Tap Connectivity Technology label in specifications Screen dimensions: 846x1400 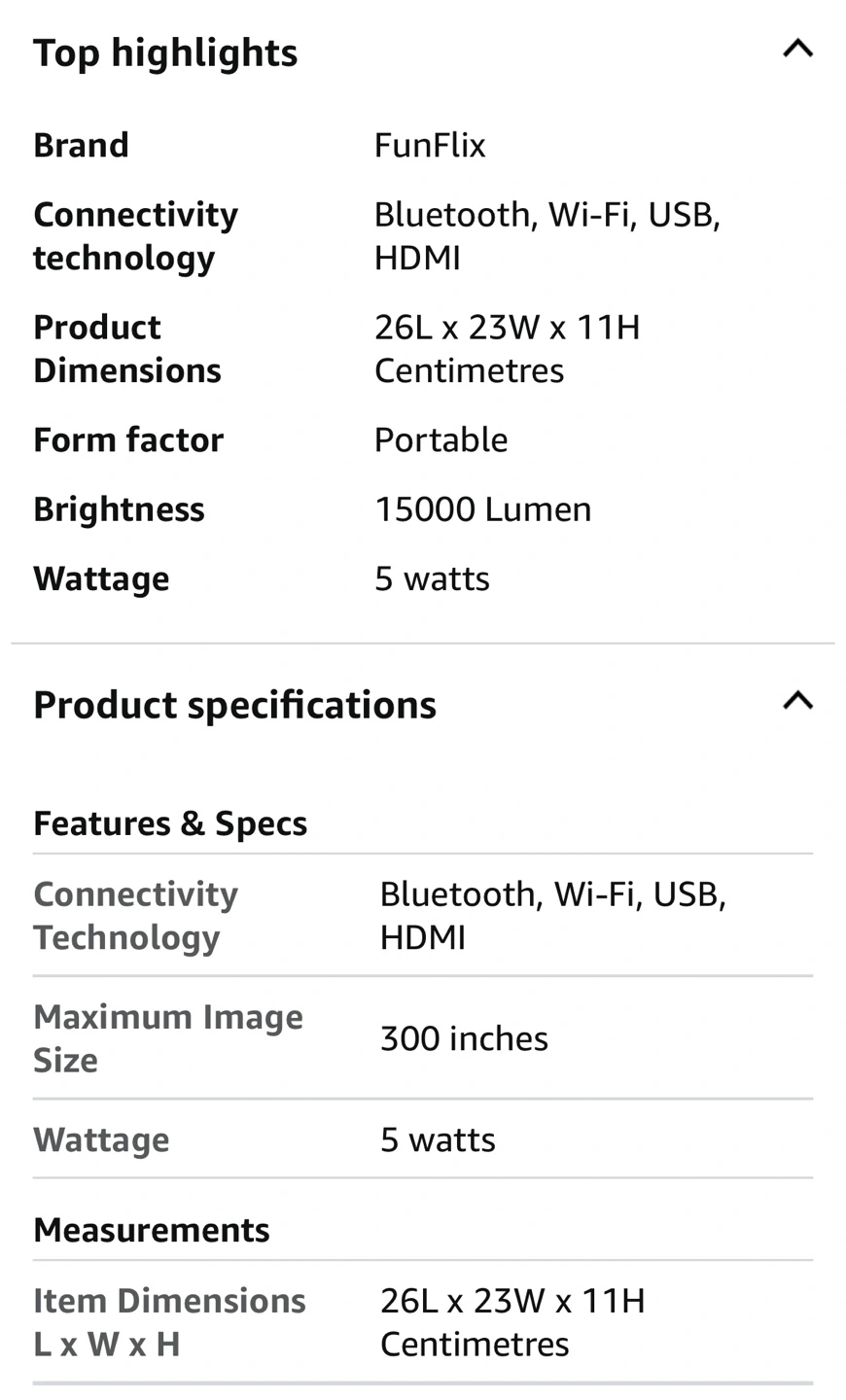tap(135, 916)
